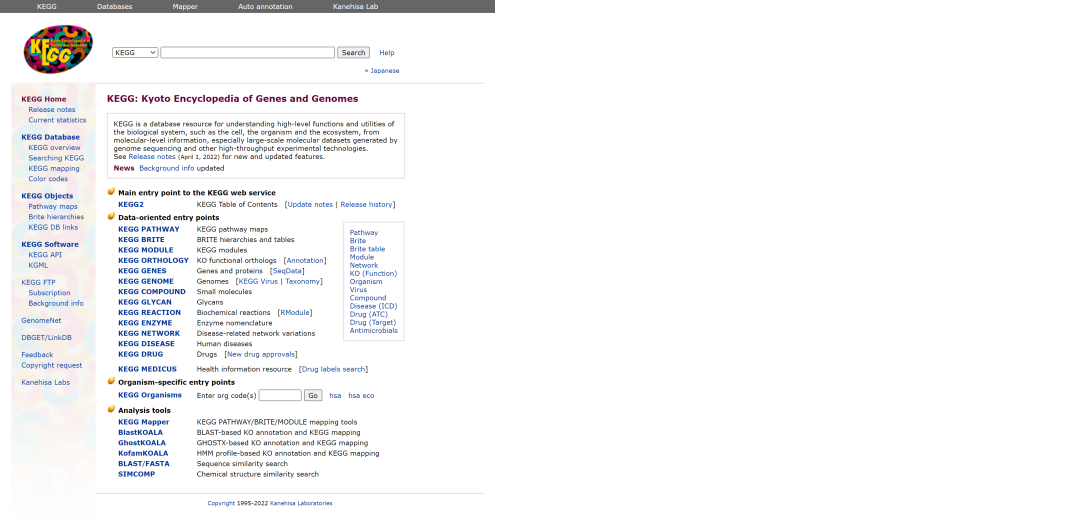Click the Go button
Viewport: 1080px width, 520px height.
click(x=313, y=395)
